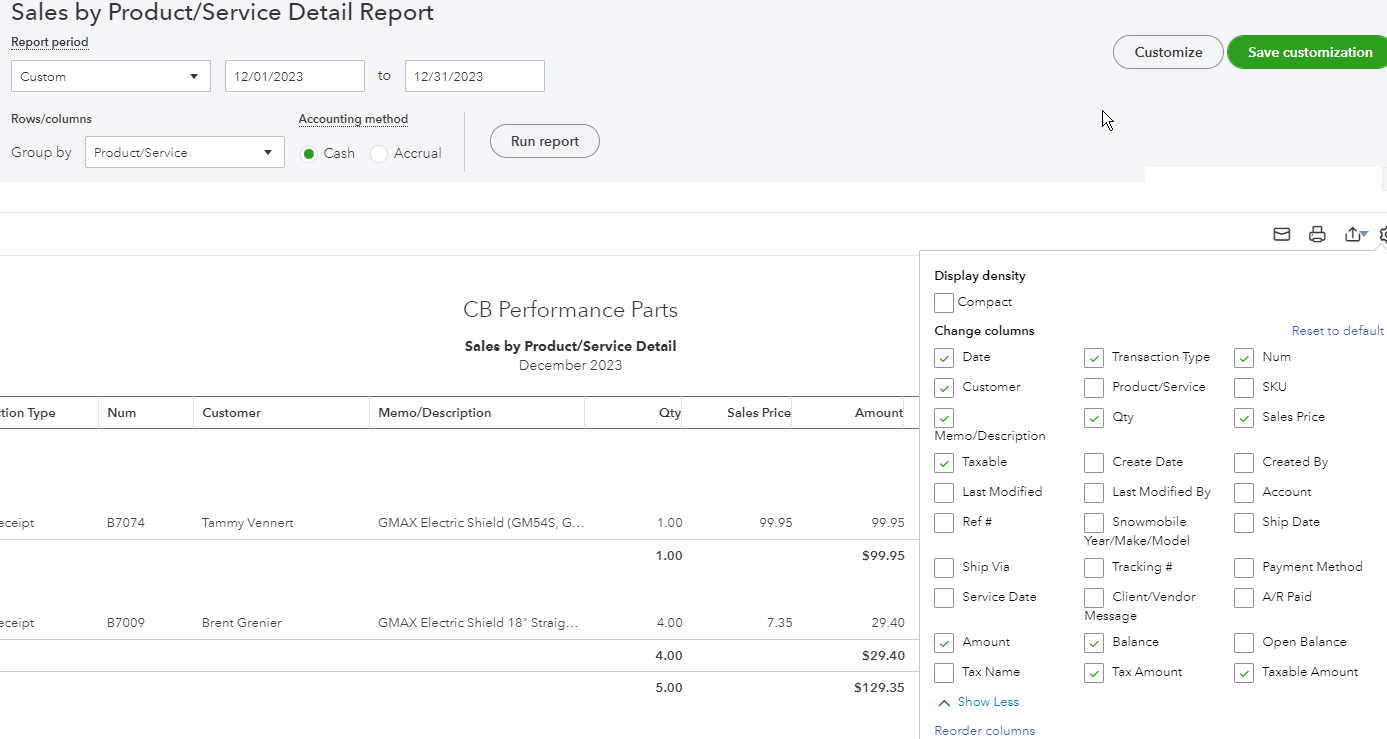Viewport: 1387px width, 739px height.
Task: Enable the SKU column
Action: point(1243,387)
